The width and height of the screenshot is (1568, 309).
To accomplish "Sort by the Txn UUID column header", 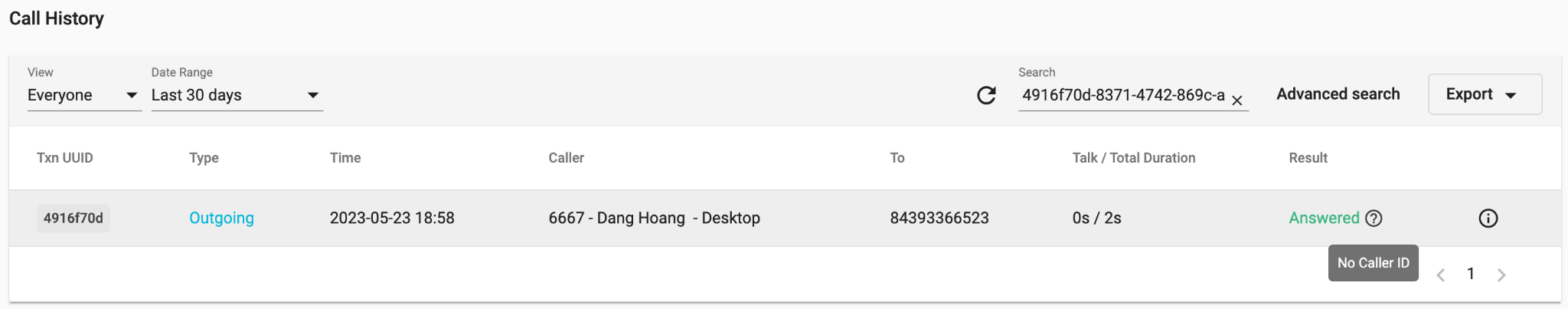I will pyautogui.click(x=65, y=158).
